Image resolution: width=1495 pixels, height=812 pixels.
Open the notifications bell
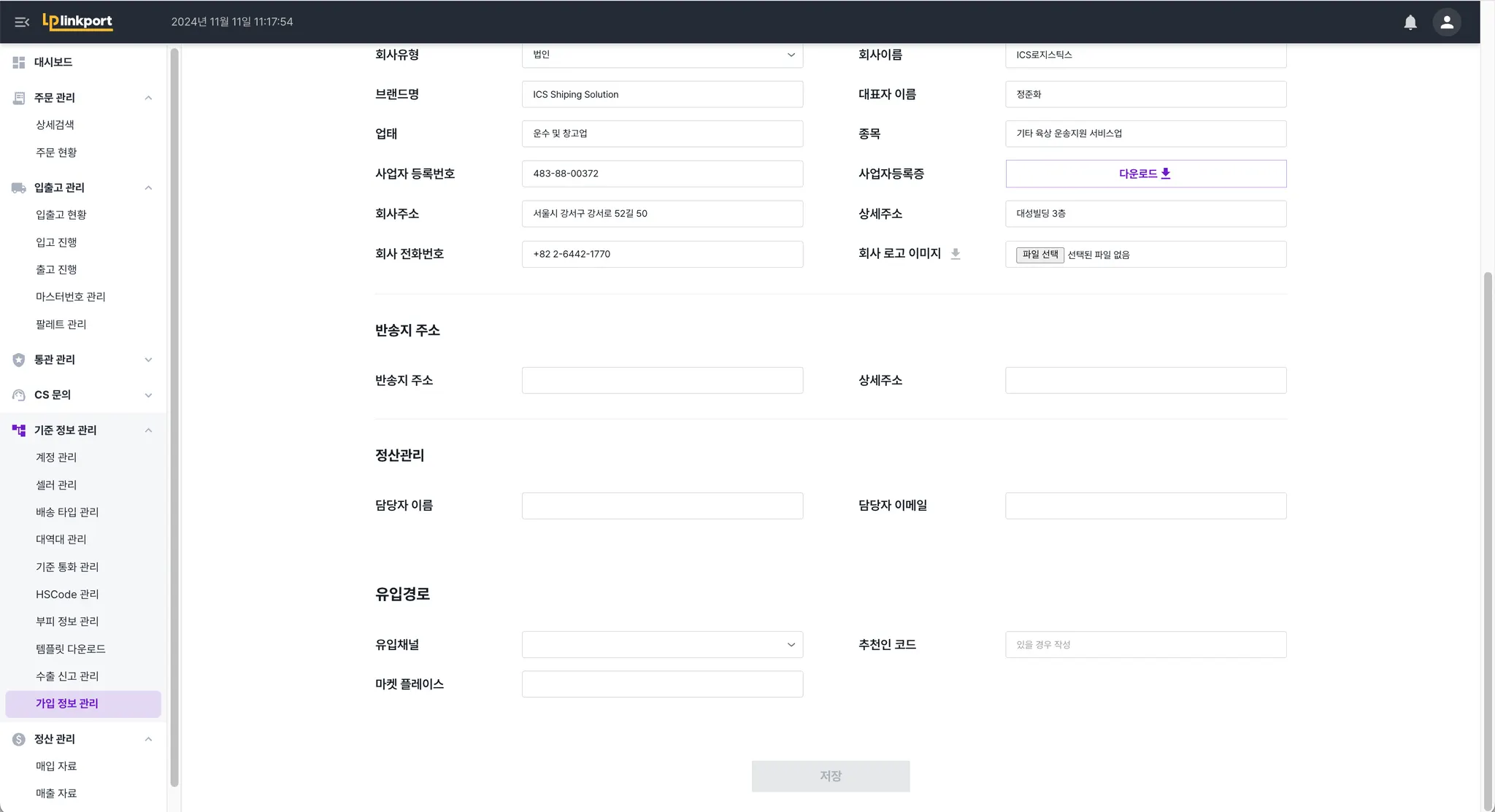[x=1410, y=22]
